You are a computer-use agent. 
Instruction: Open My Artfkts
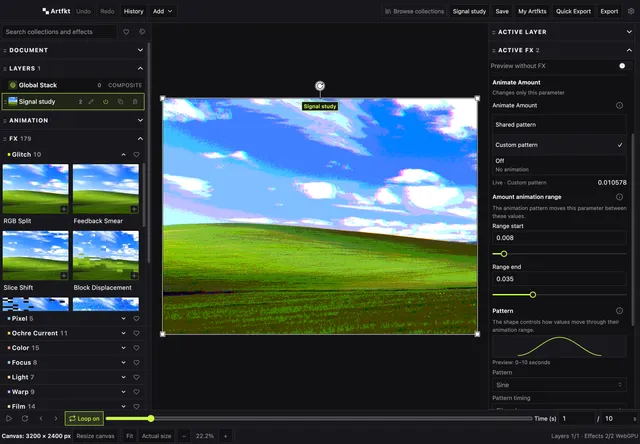pos(532,11)
